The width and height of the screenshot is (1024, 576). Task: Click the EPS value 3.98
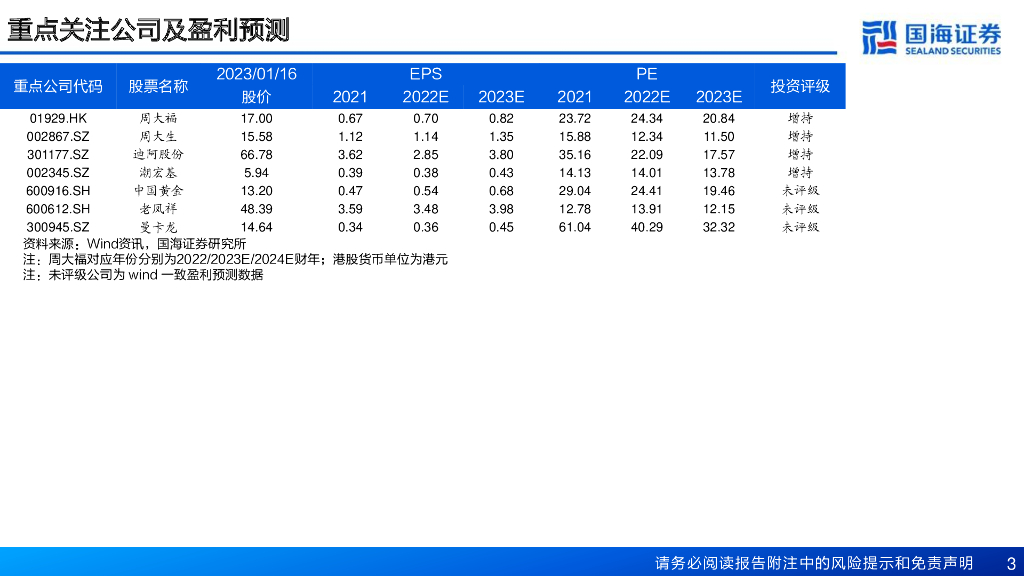pos(501,210)
